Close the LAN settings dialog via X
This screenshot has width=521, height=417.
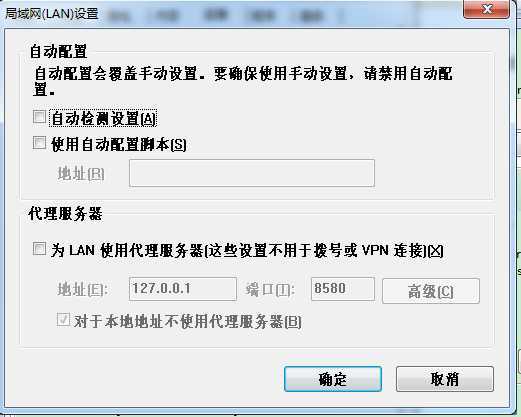click(x=486, y=9)
